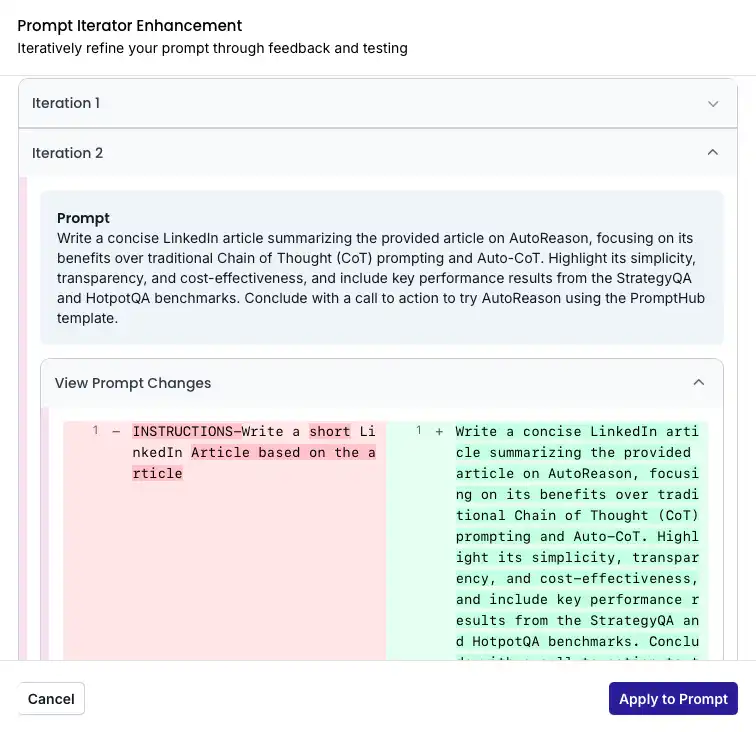Collapse View Prompt Changes via chevron icon

(699, 383)
